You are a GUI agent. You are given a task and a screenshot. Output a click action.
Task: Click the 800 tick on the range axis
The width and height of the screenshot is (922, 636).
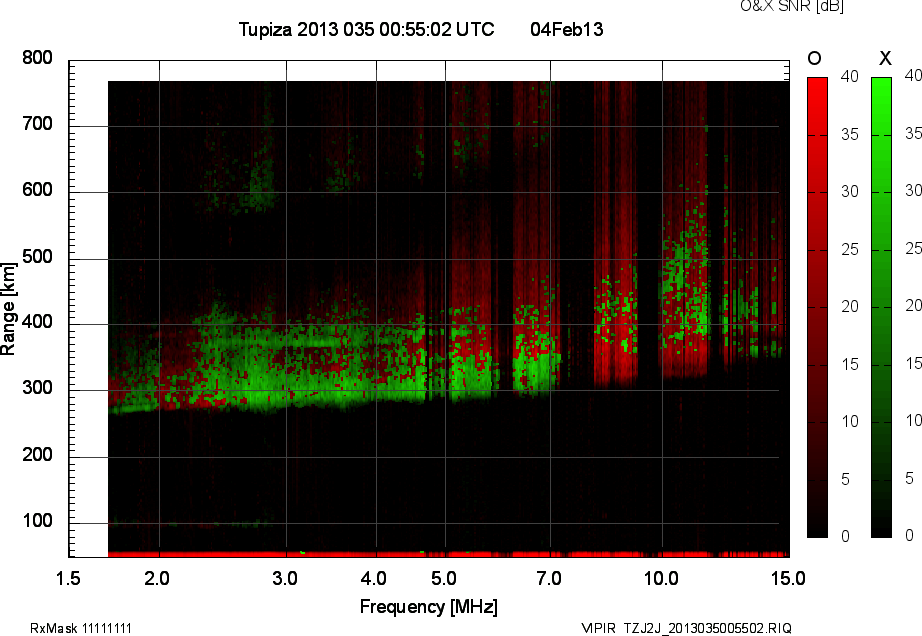click(38, 59)
